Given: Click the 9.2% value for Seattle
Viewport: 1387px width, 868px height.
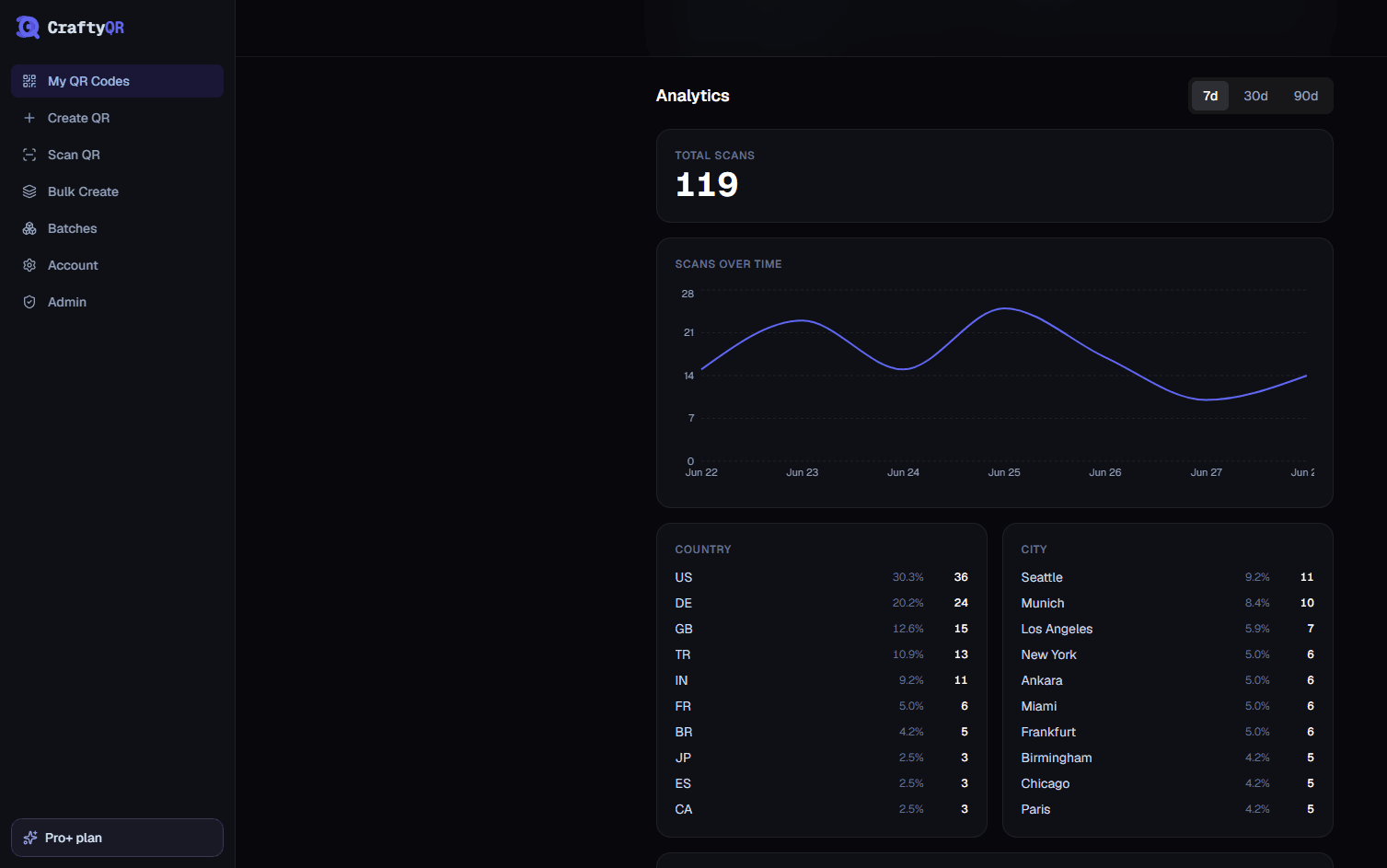Looking at the screenshot, I should (x=1257, y=577).
